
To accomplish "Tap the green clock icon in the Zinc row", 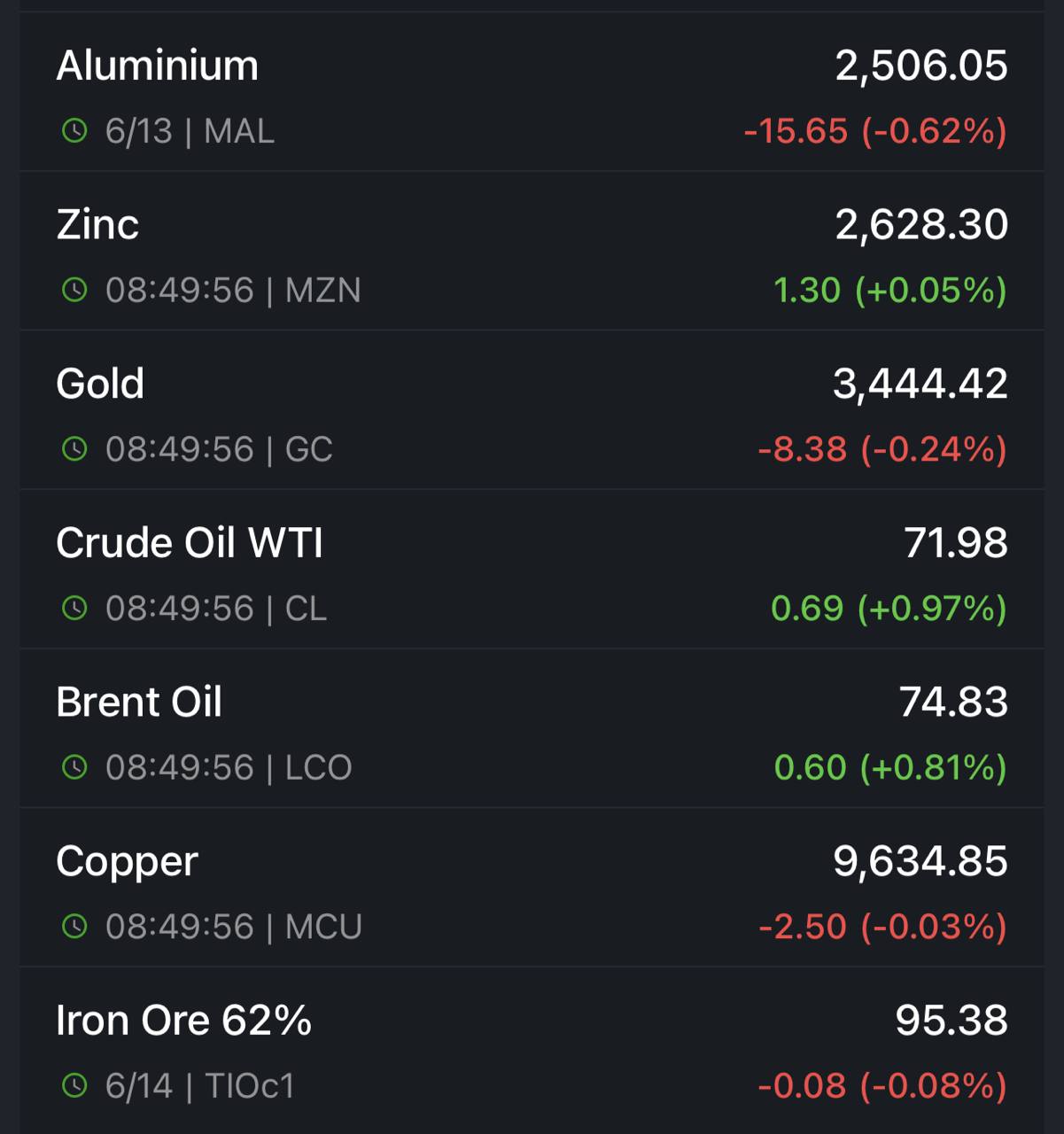I will (74, 291).
